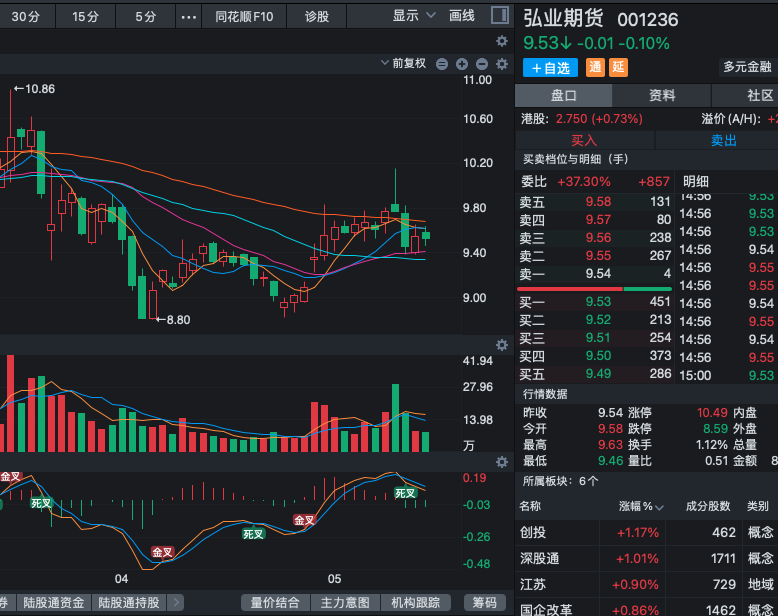Open main chart settings gear
The image size is (778, 616).
point(502,41)
